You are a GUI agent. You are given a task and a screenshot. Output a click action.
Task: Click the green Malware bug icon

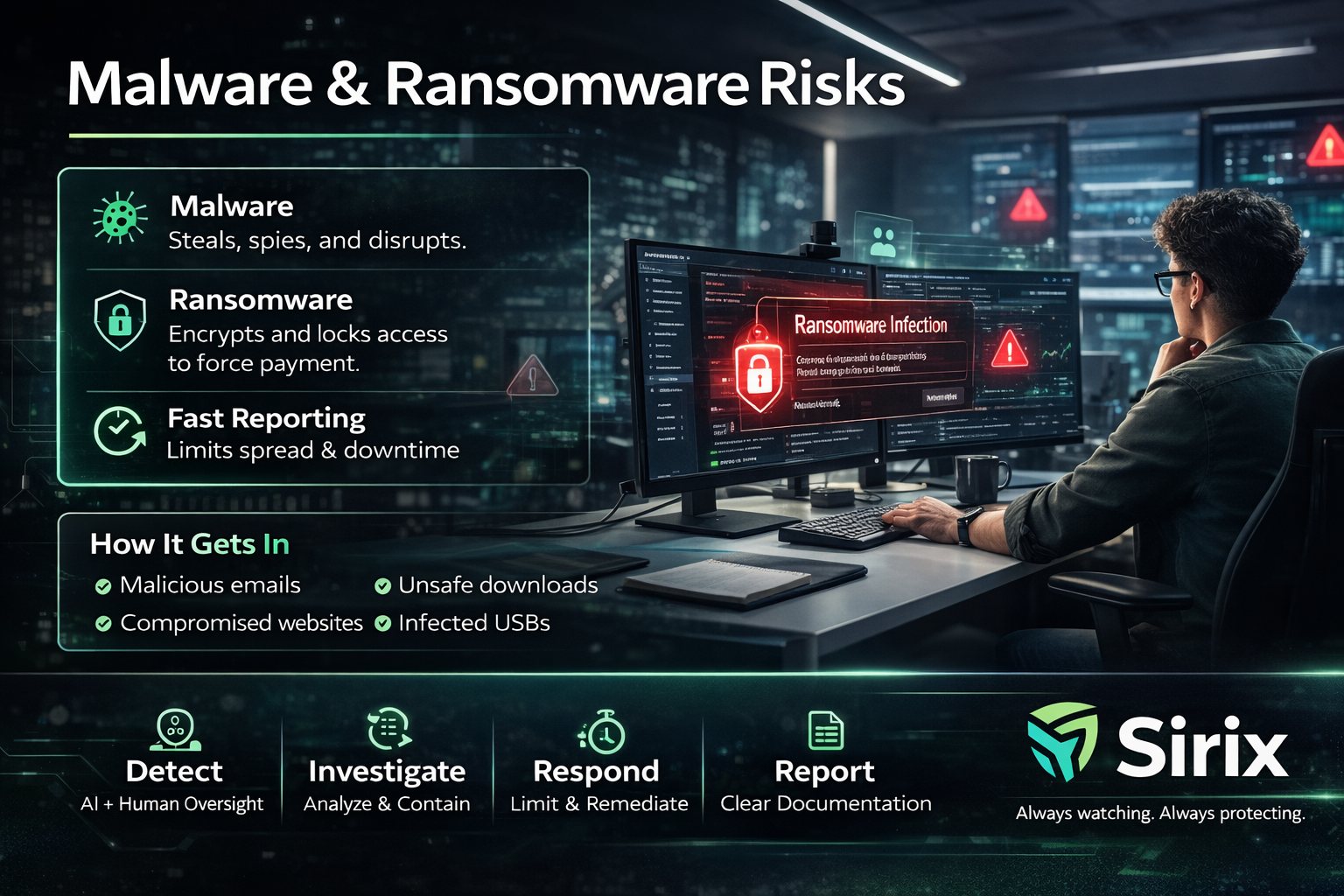click(x=120, y=218)
